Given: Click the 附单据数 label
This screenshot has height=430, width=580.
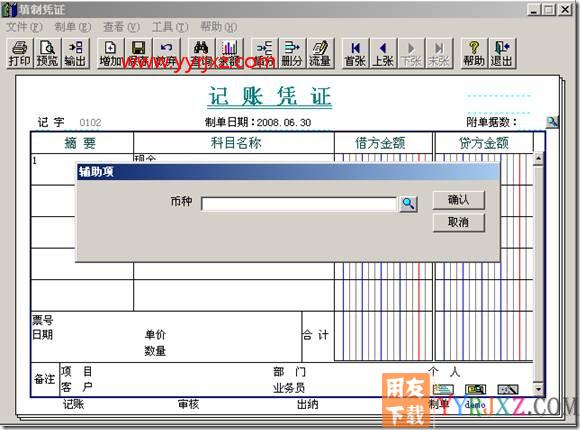Looking at the screenshot, I should 492,122.
